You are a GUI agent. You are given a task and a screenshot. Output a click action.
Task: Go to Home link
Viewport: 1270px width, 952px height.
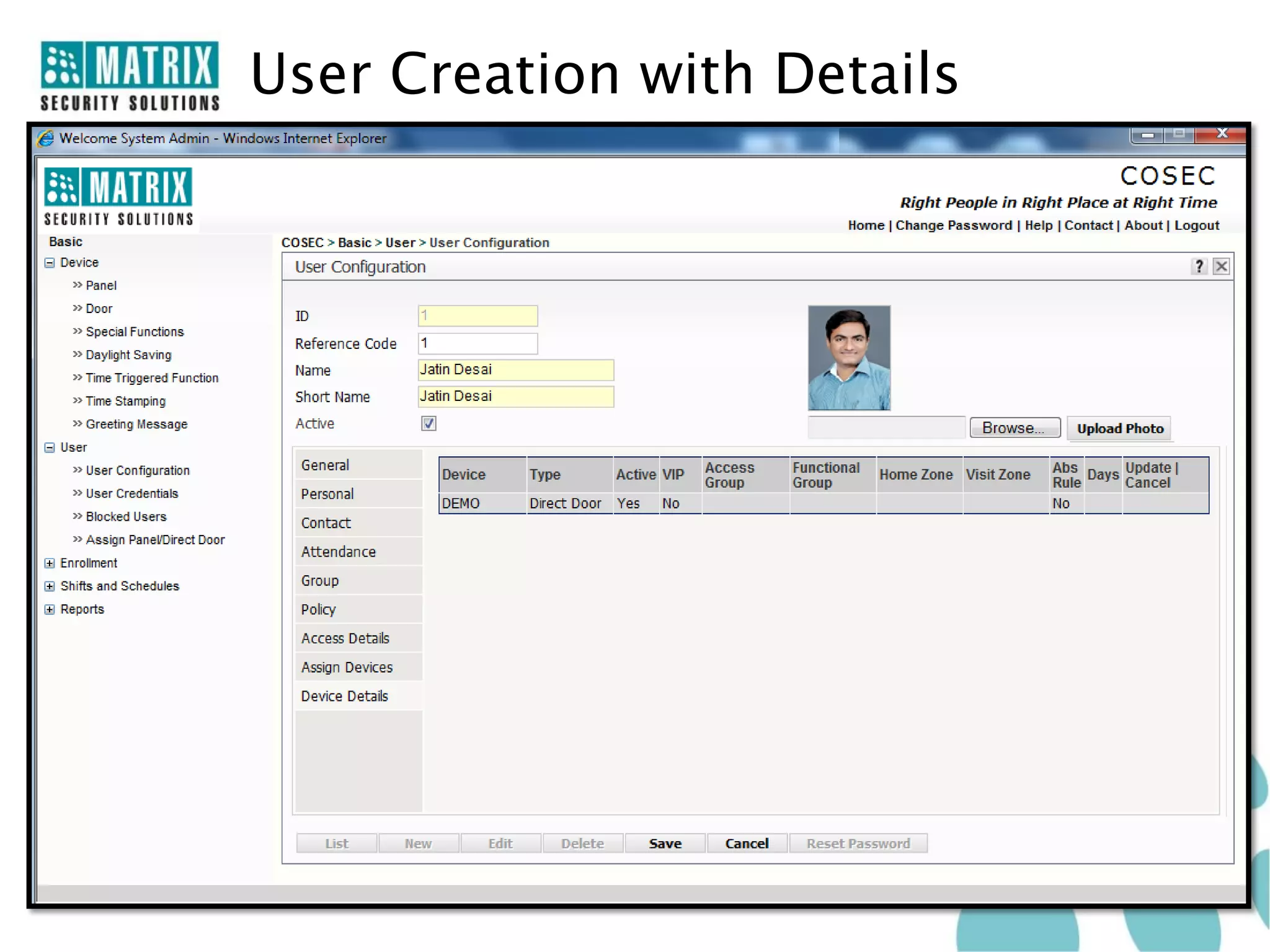point(866,226)
